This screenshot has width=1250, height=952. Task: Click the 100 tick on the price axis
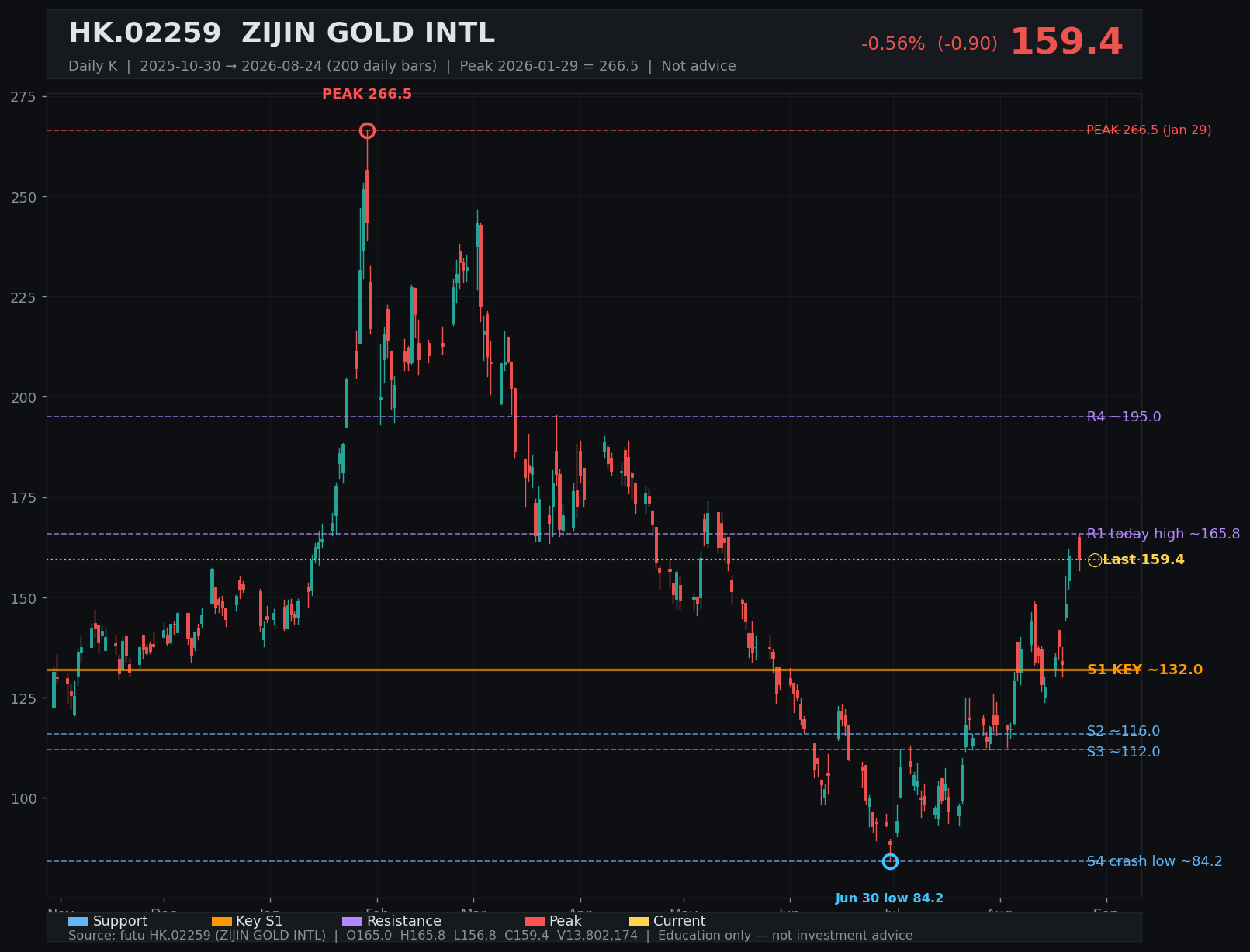tap(23, 798)
